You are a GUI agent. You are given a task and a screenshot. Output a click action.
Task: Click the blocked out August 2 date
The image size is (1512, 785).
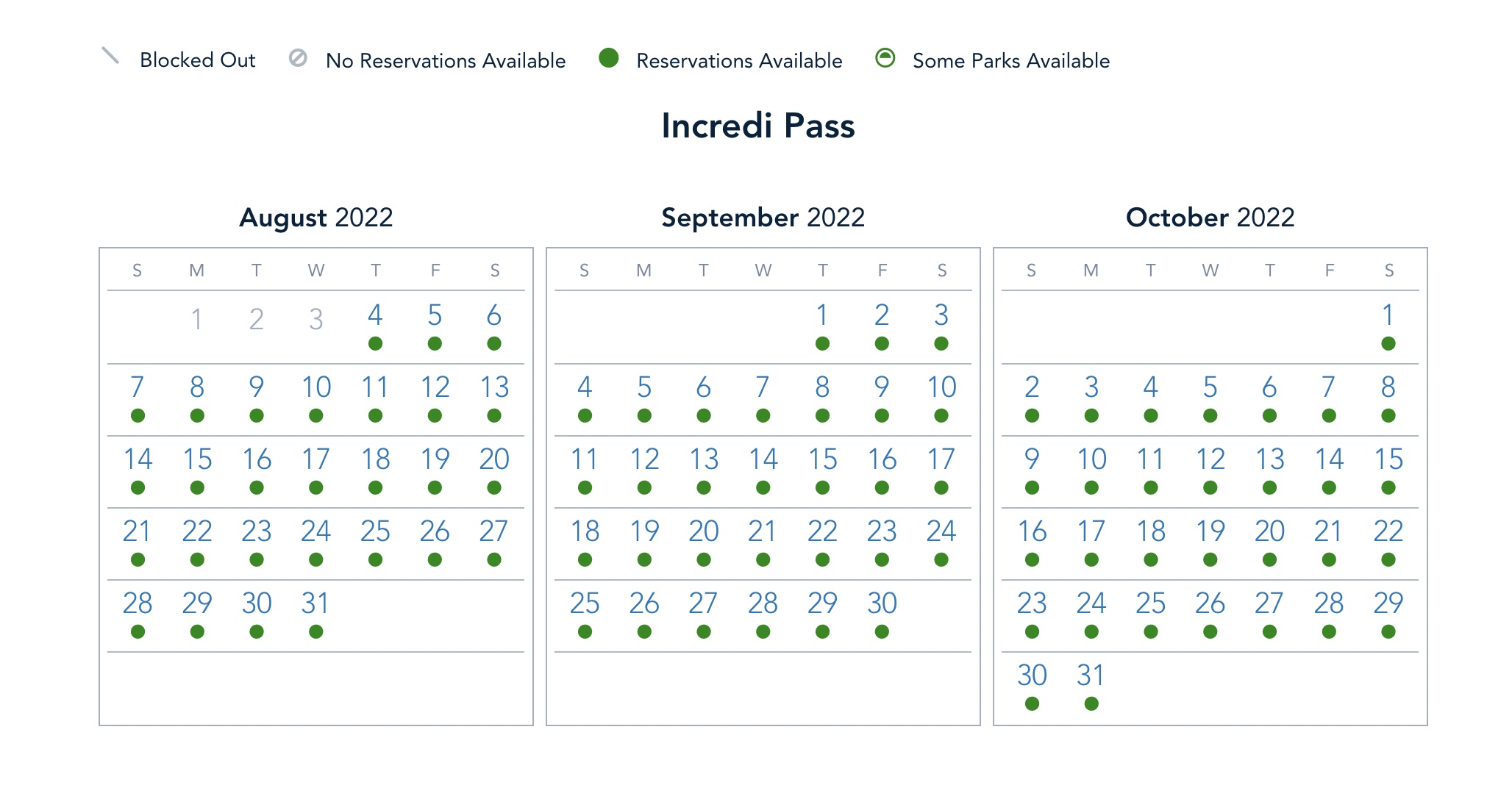pos(256,319)
